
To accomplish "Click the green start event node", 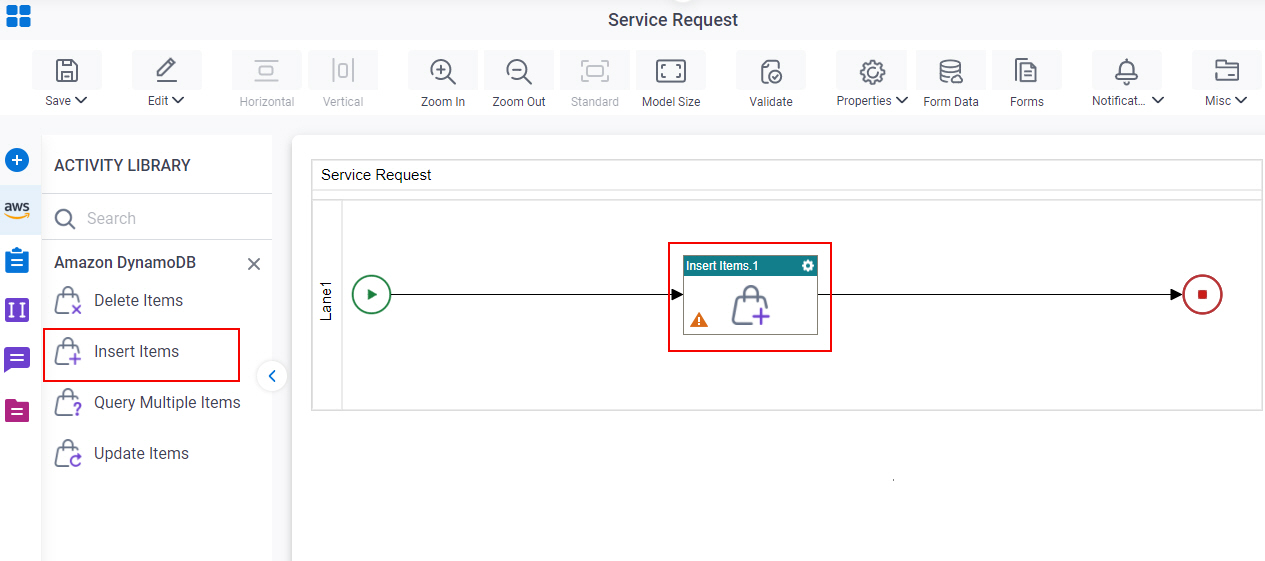I will click(372, 295).
